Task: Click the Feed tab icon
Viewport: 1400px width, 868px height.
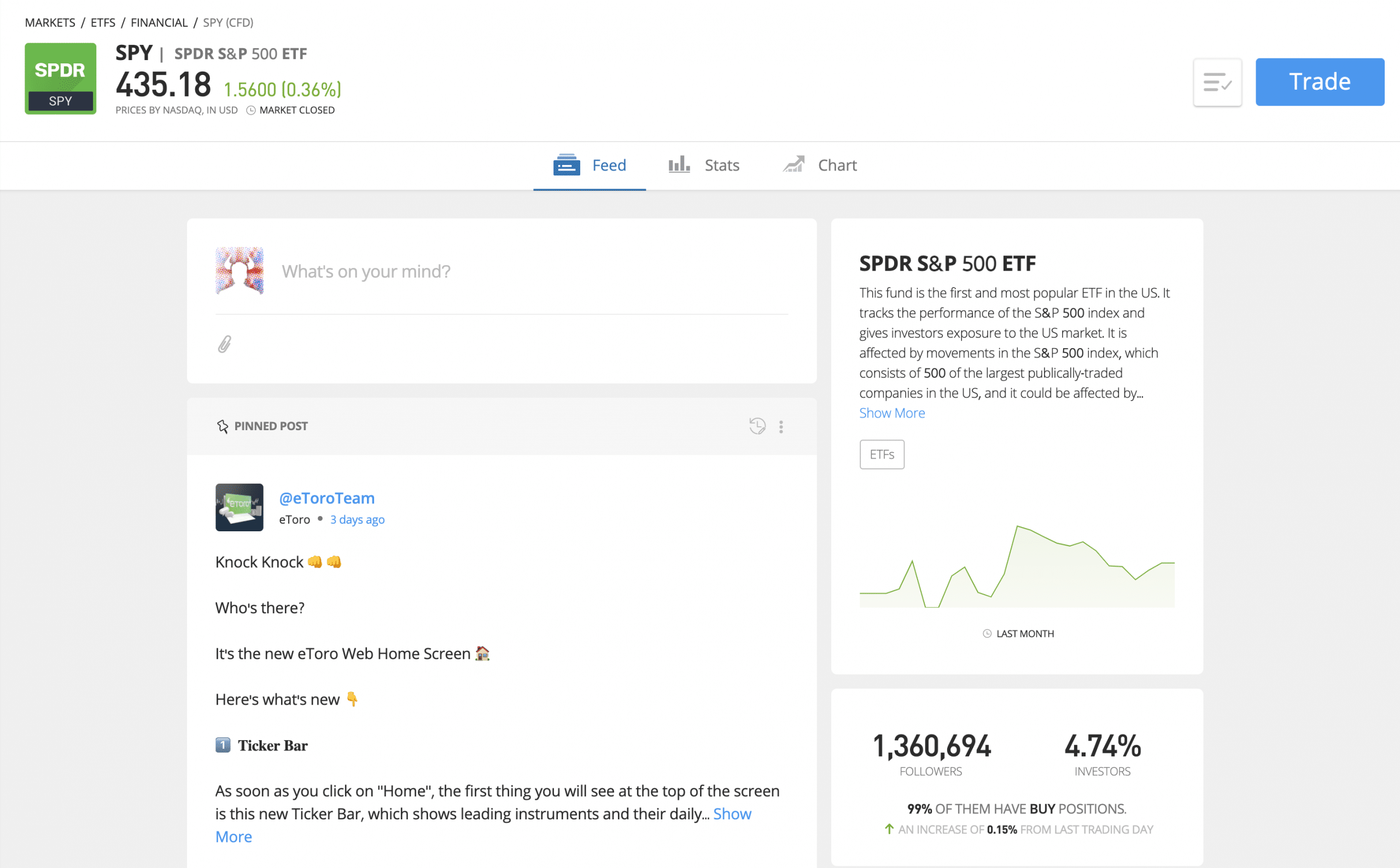Action: coord(566,165)
